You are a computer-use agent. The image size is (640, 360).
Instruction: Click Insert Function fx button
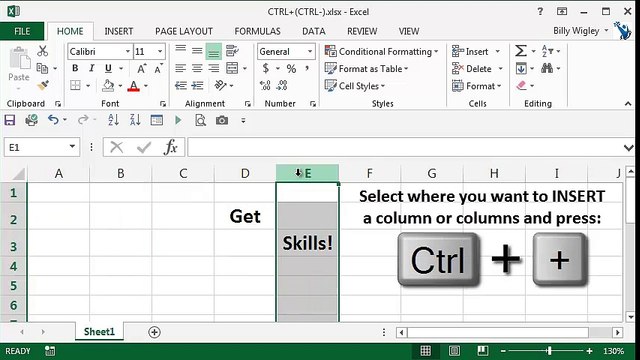(171, 147)
